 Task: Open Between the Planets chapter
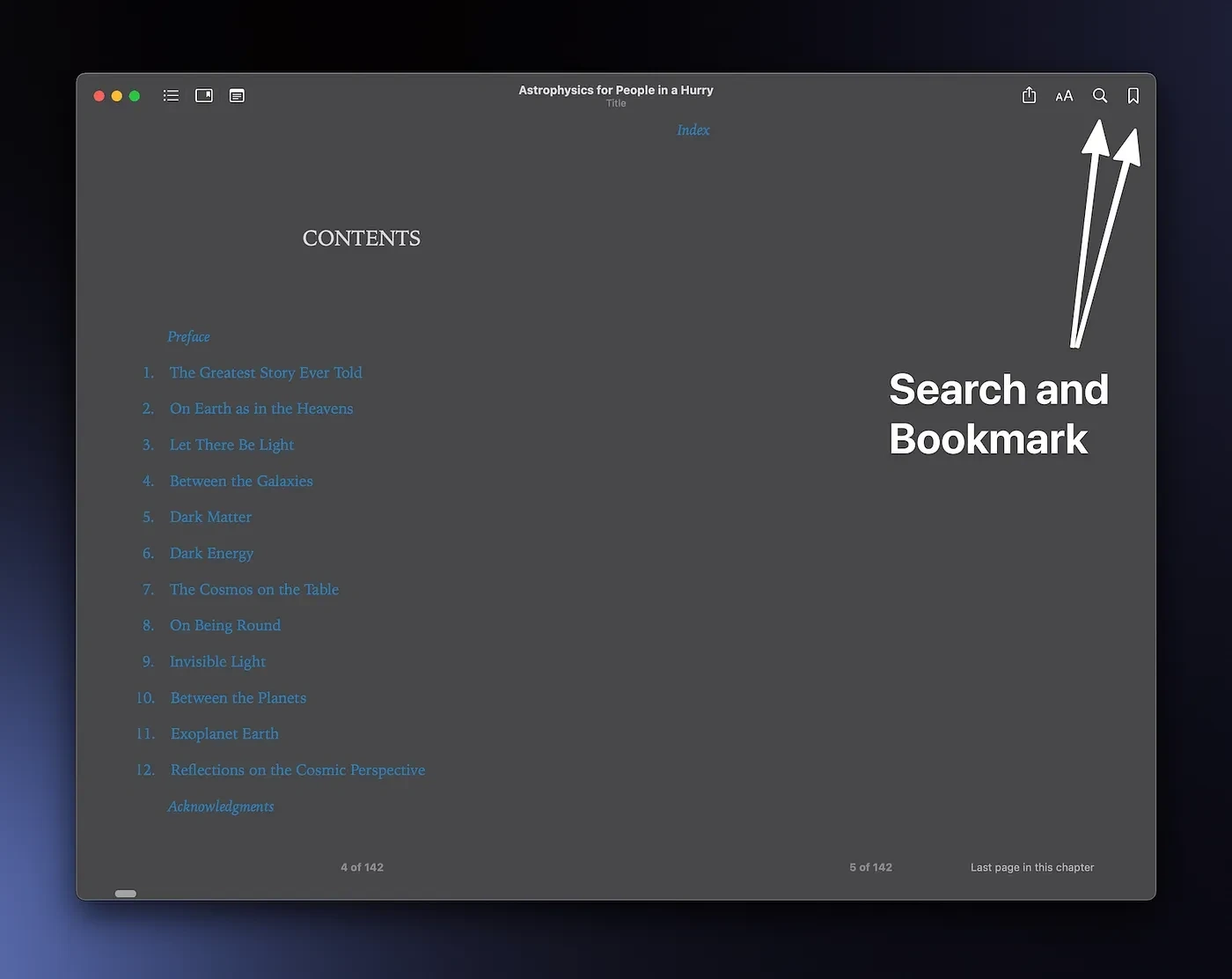click(x=238, y=697)
